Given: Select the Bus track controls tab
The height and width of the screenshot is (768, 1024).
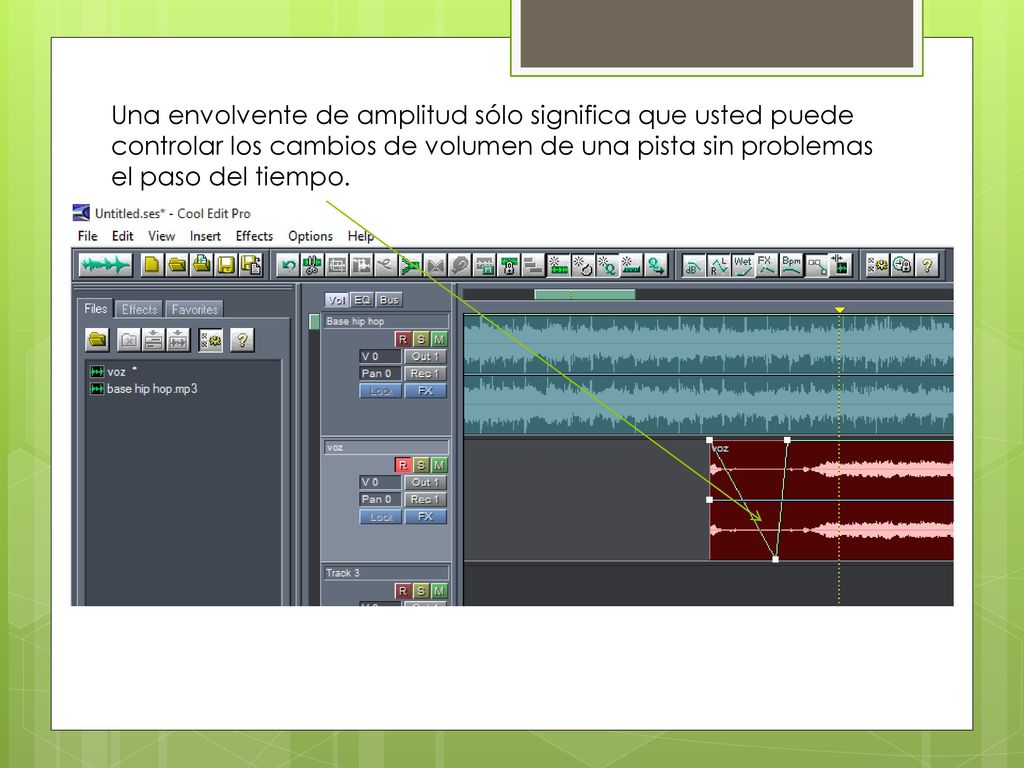Looking at the screenshot, I should click(389, 300).
